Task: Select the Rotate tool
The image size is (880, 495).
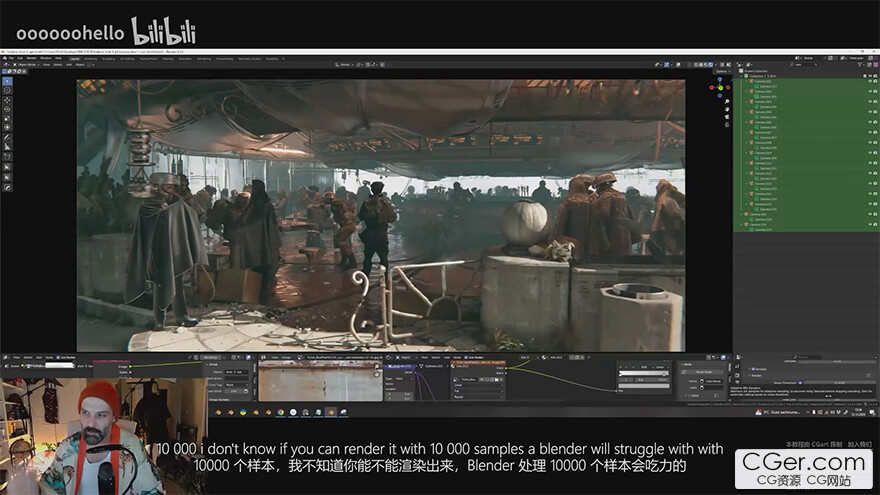Action: (7, 109)
